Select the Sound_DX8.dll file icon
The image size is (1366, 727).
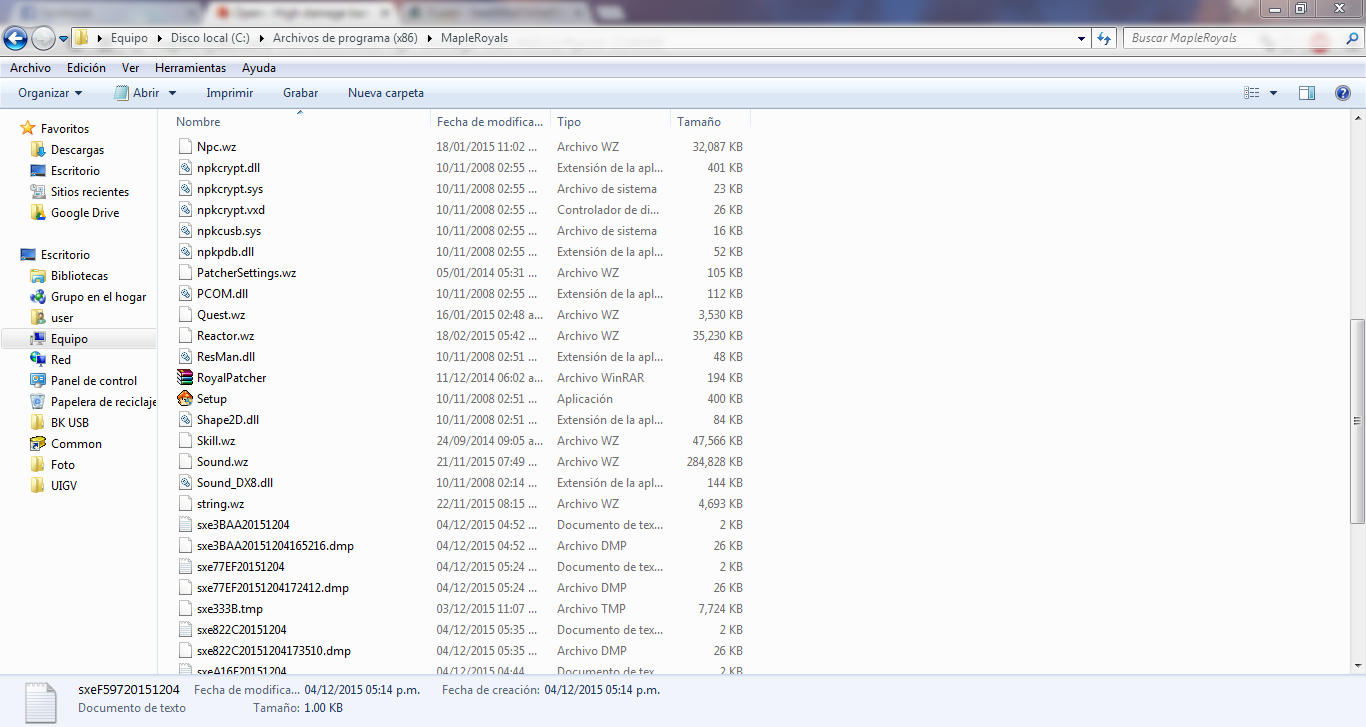click(x=185, y=482)
